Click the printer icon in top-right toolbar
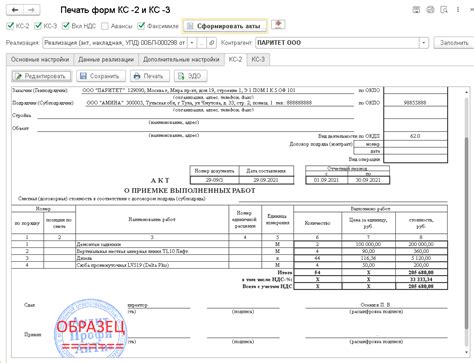The width and height of the screenshot is (474, 363). coord(430,10)
